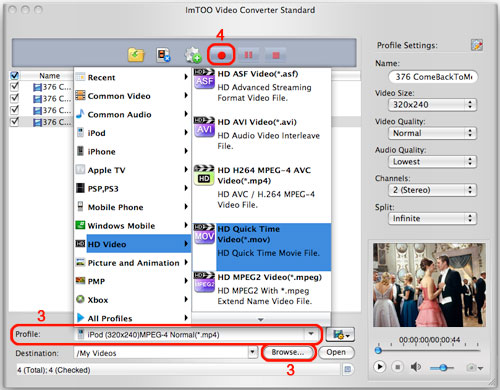Screen dimensions: 500x390
Task: Click the Name column header
Action: [x=50, y=75]
